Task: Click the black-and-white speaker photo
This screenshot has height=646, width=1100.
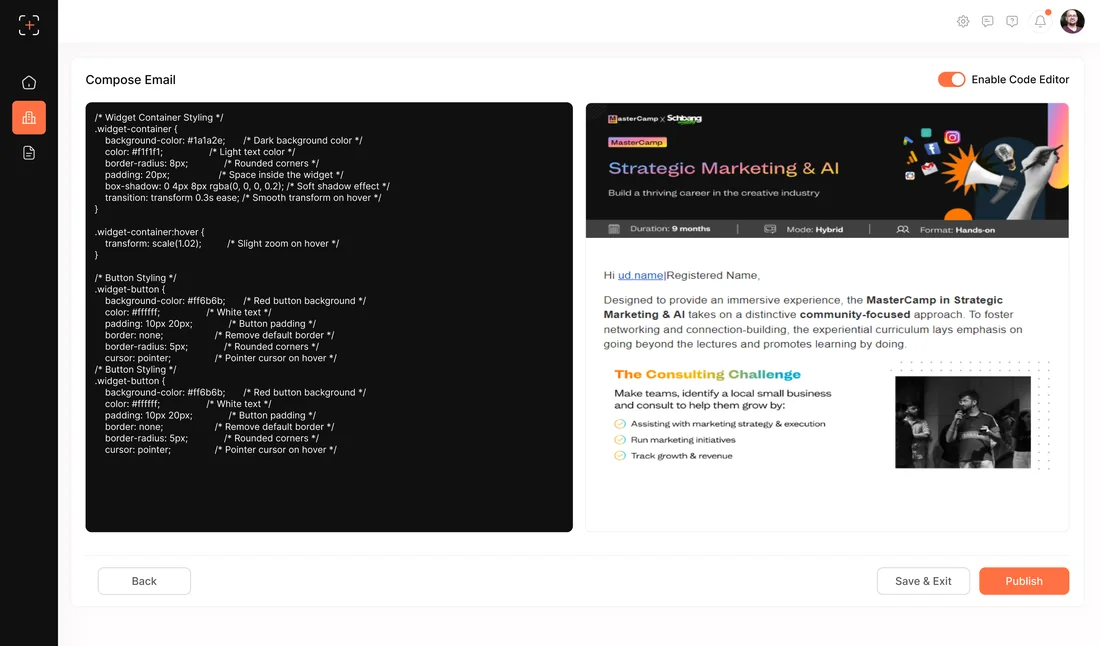Action: [962, 422]
